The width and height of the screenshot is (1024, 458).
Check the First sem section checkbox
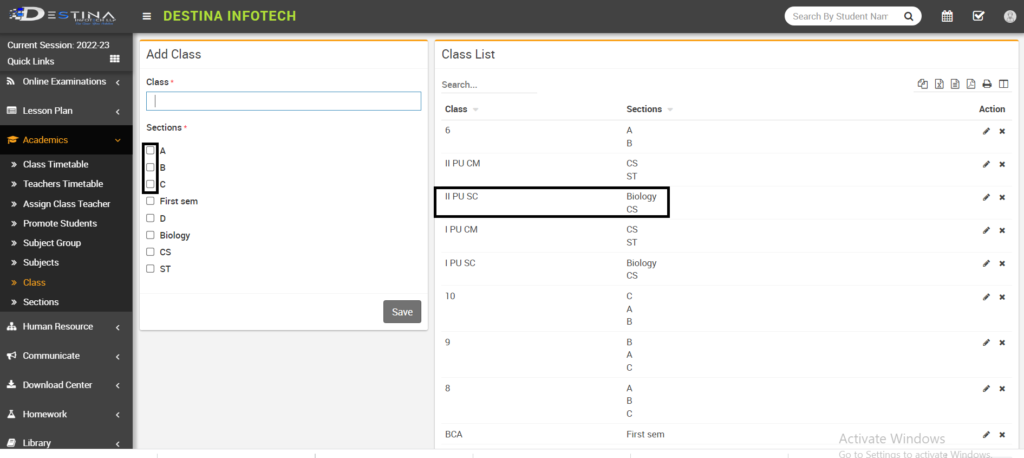point(150,201)
